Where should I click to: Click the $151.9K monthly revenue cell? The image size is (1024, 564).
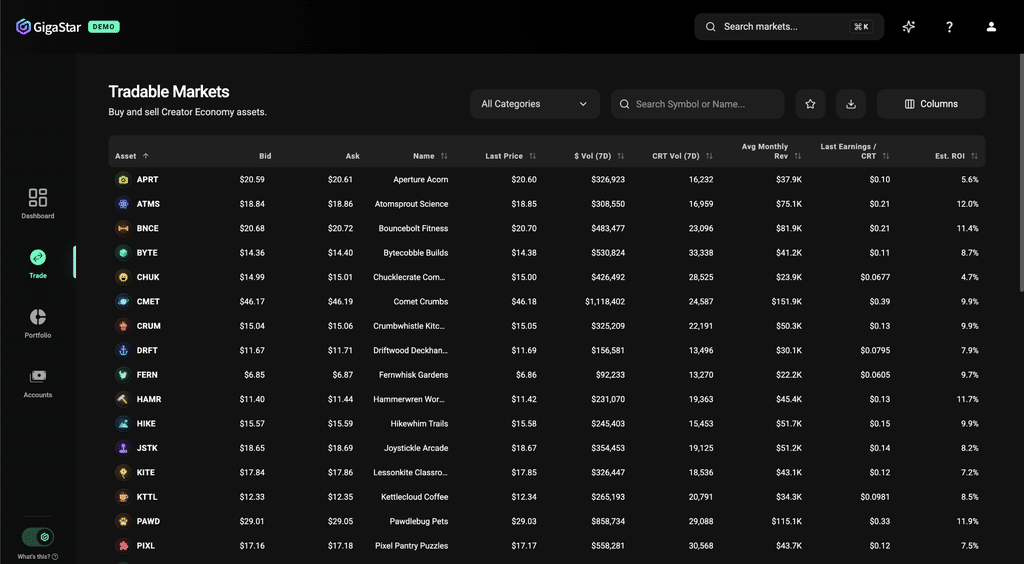(786, 302)
